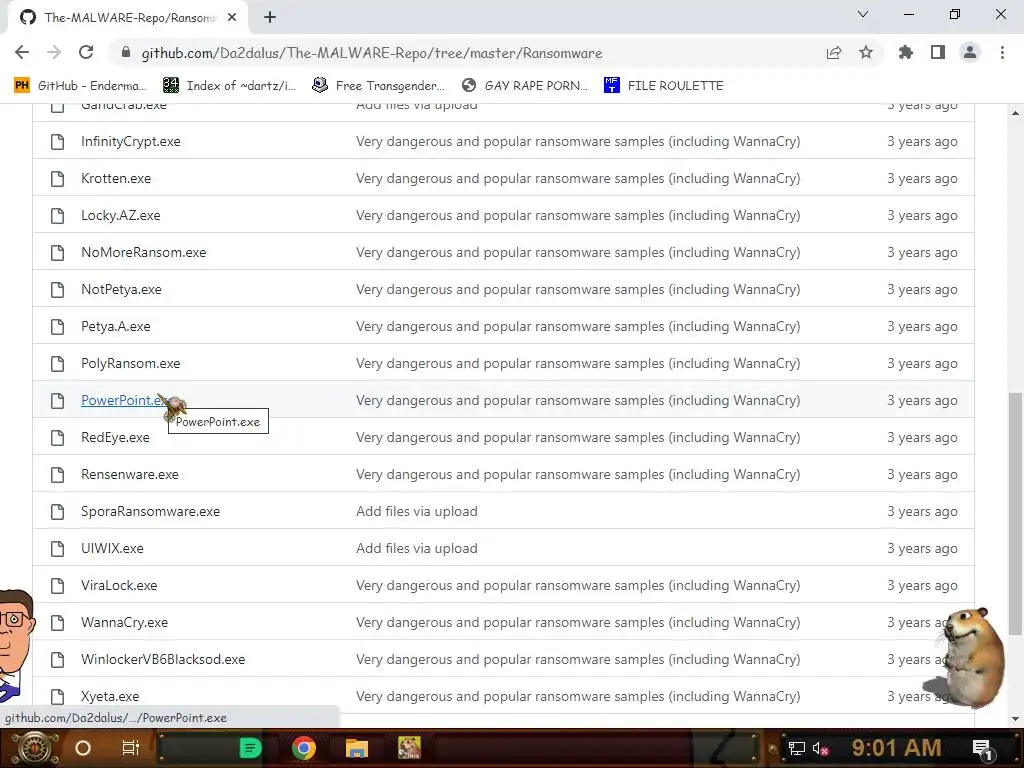
Task: Open the Locky.AZ.exe file link
Action: point(121,216)
